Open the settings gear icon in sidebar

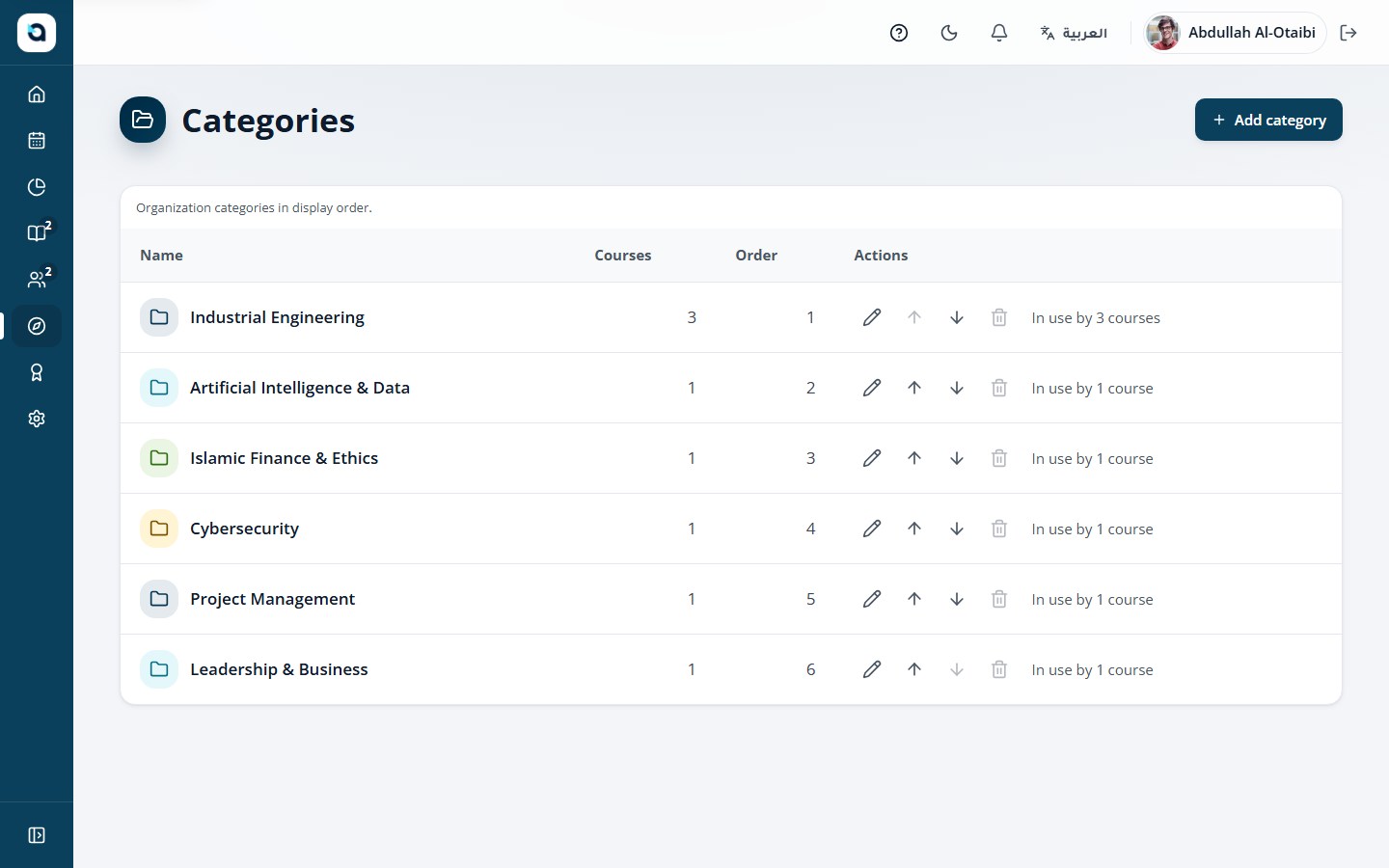pyautogui.click(x=37, y=419)
